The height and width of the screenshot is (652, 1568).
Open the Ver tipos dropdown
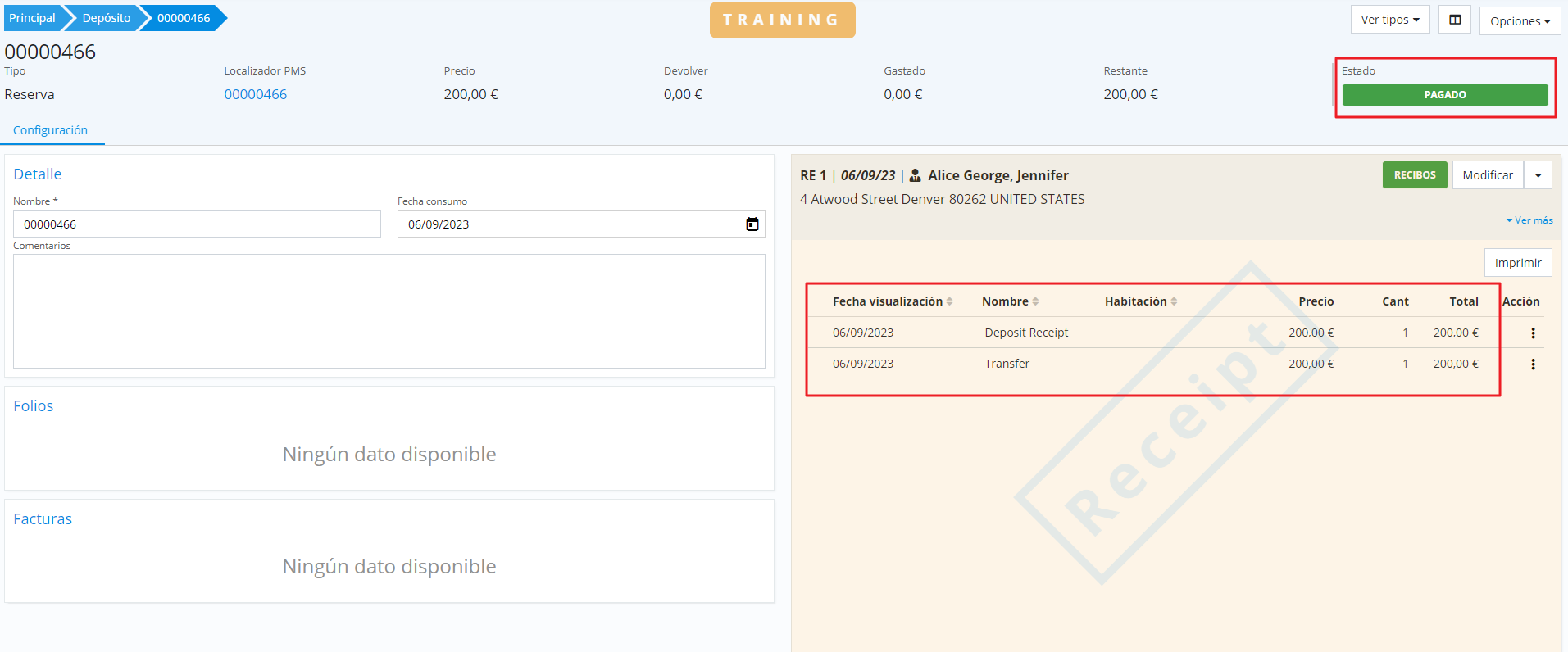pos(1389,20)
